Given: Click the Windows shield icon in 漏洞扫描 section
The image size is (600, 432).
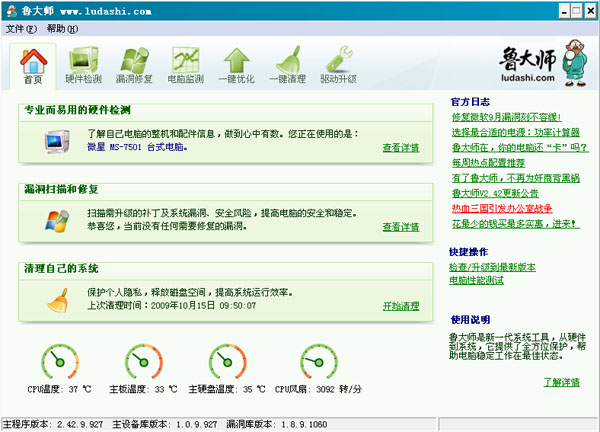Looking at the screenshot, I should (57, 221).
